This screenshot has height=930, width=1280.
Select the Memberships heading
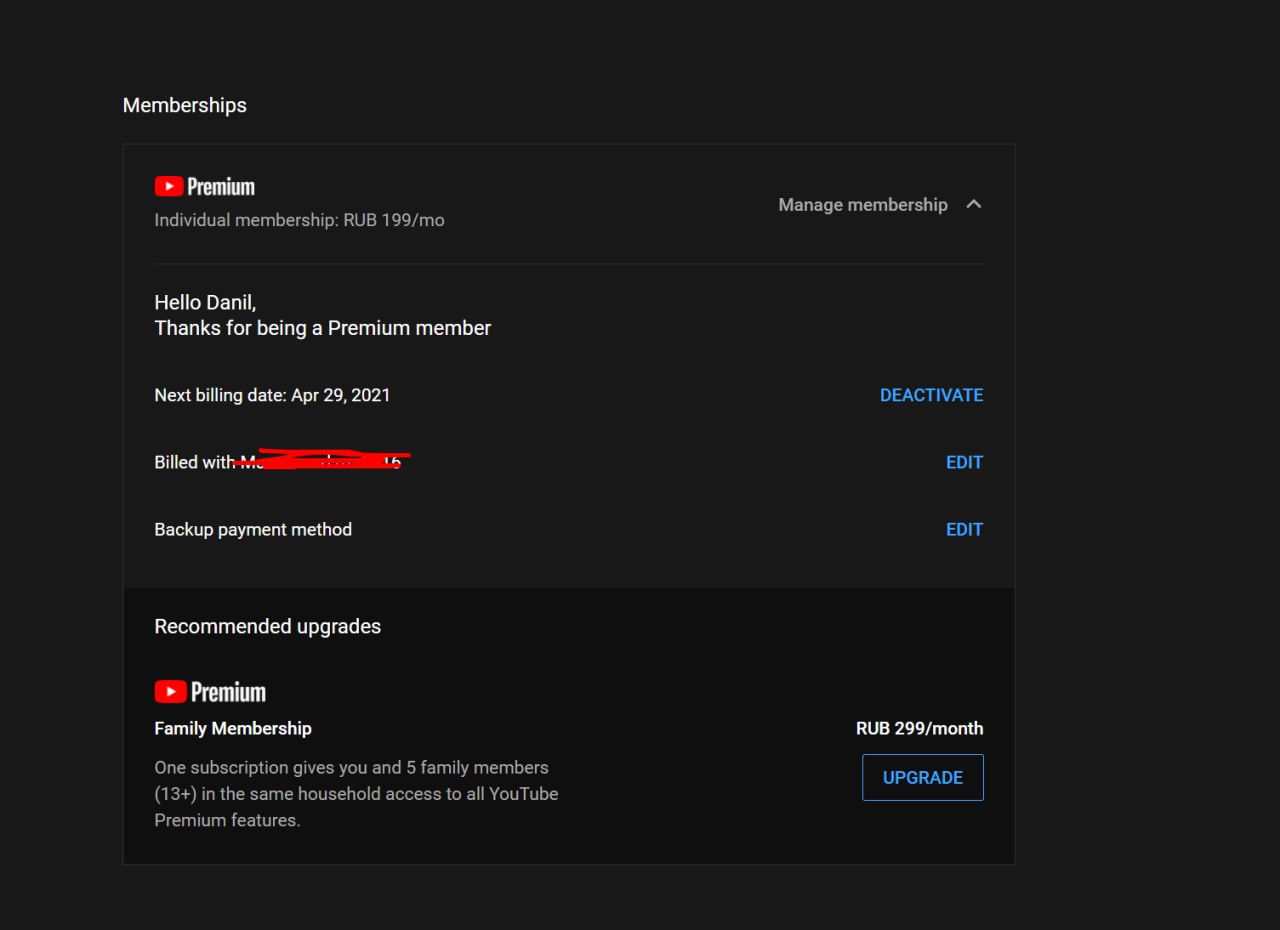click(185, 105)
